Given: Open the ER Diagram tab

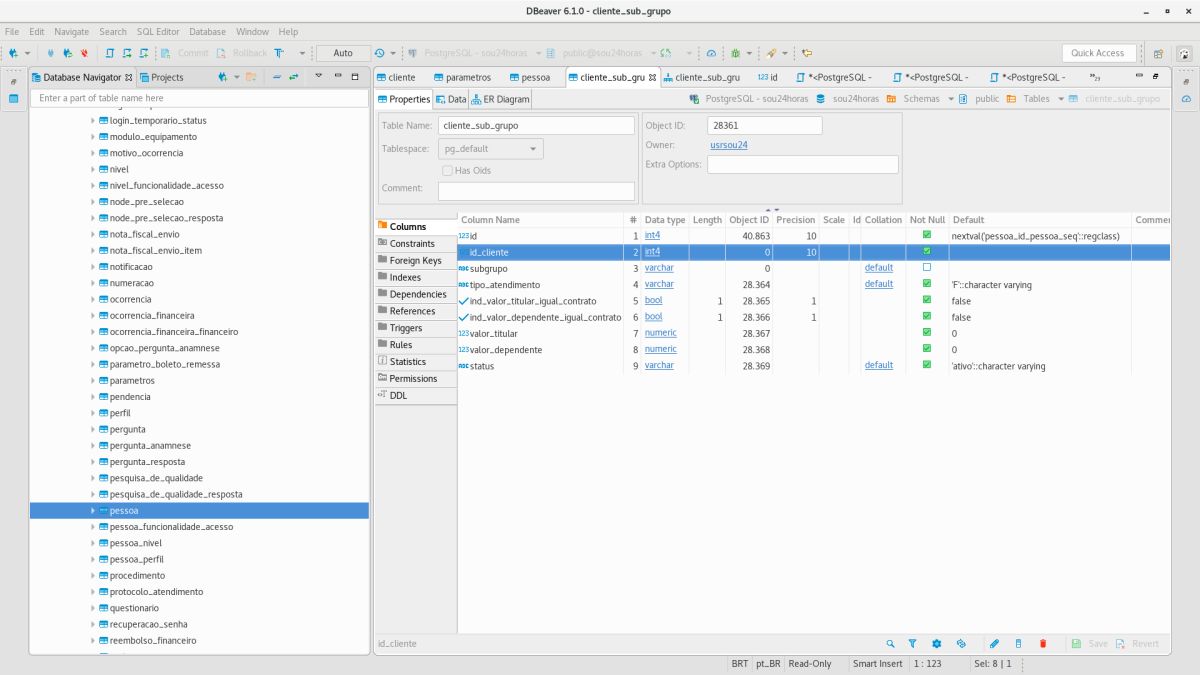Looking at the screenshot, I should click(501, 99).
